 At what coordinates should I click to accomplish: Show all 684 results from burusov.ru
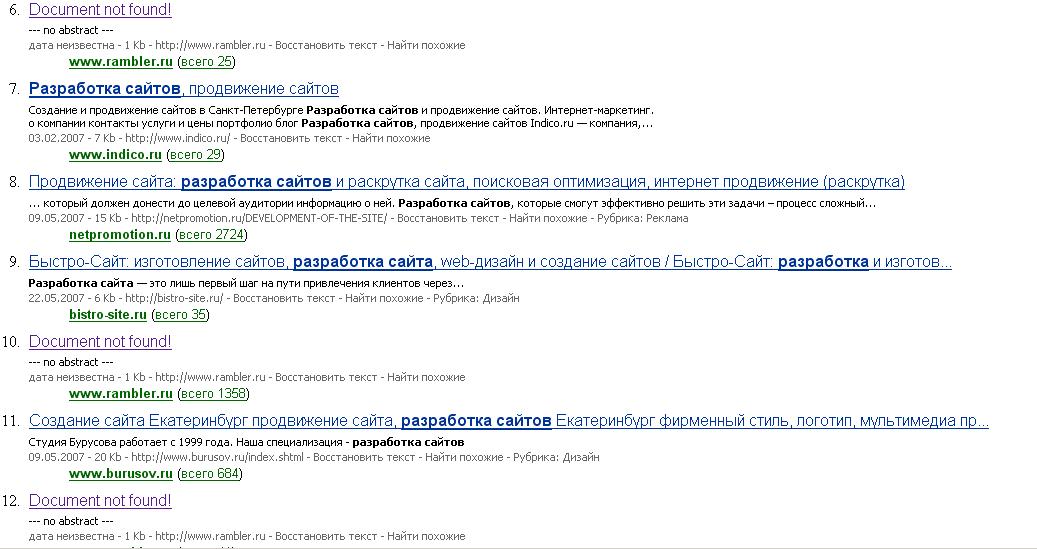(210, 474)
